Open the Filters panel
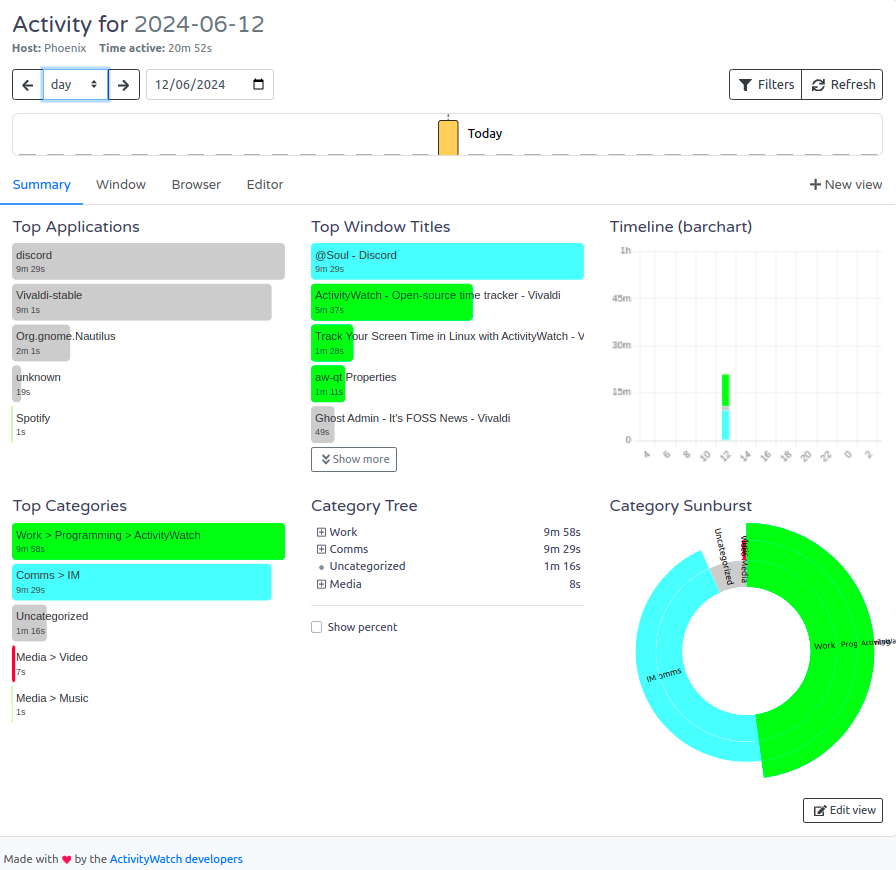 click(x=765, y=84)
